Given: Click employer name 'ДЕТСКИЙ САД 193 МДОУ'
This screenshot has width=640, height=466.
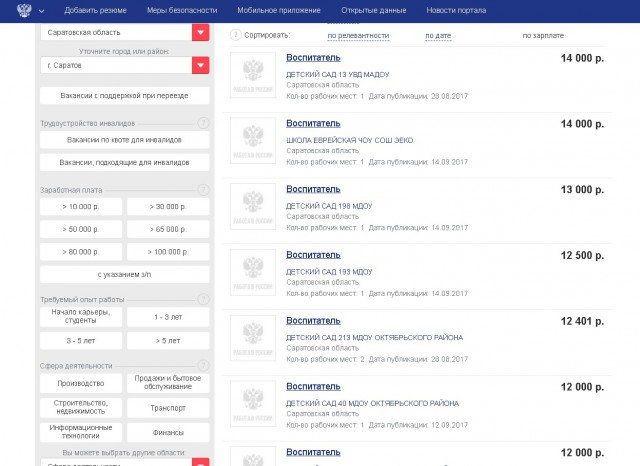Looking at the screenshot, I should click(x=329, y=272).
